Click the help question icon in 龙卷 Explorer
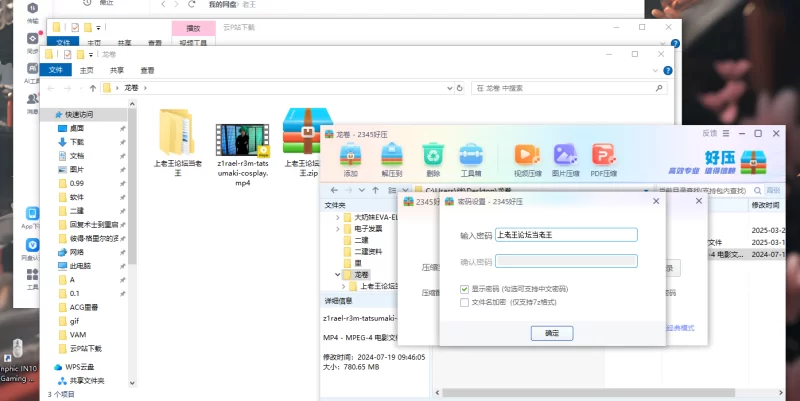The height and width of the screenshot is (401, 800). point(667,70)
